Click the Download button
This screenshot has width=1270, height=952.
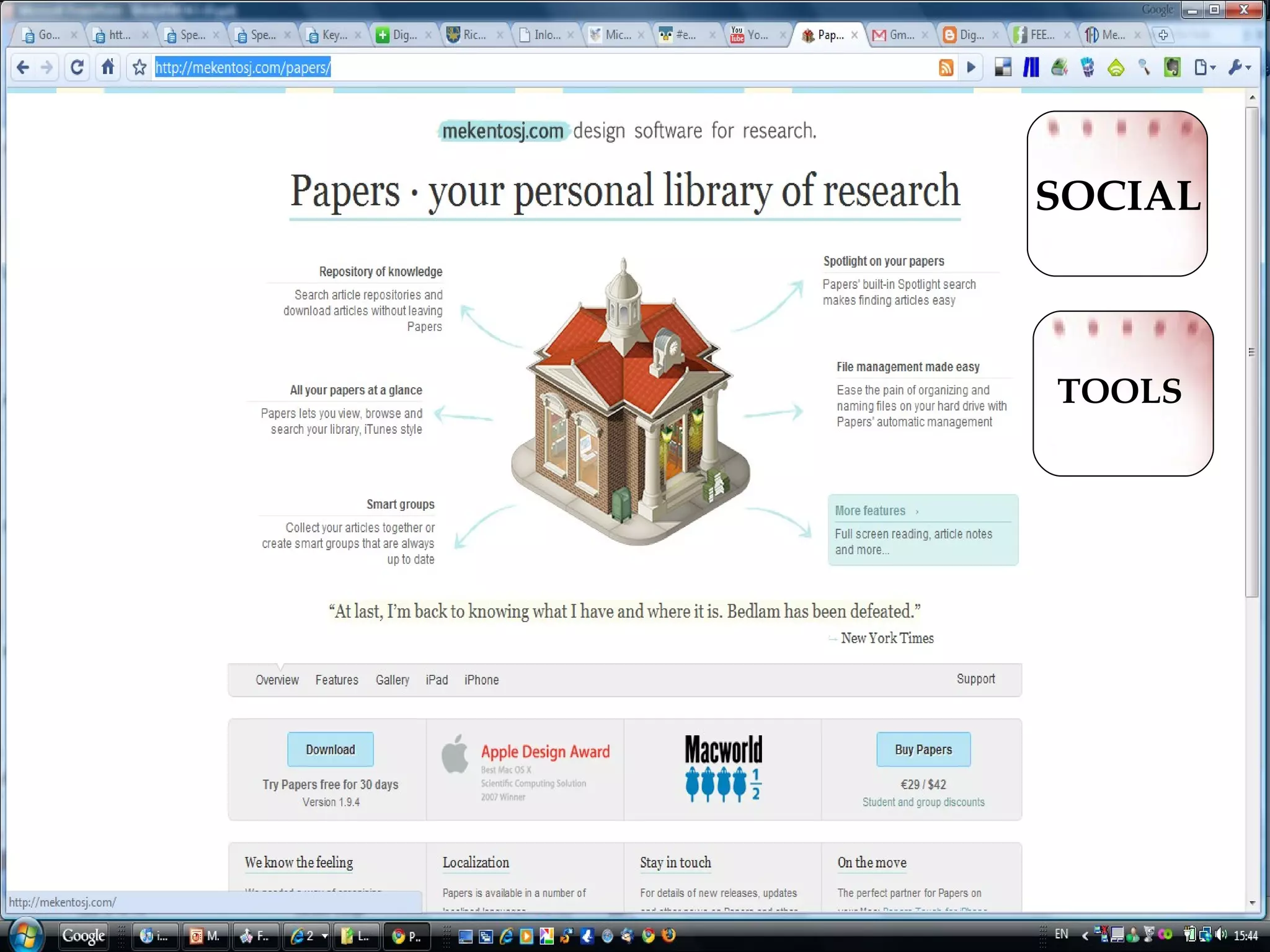pos(330,749)
